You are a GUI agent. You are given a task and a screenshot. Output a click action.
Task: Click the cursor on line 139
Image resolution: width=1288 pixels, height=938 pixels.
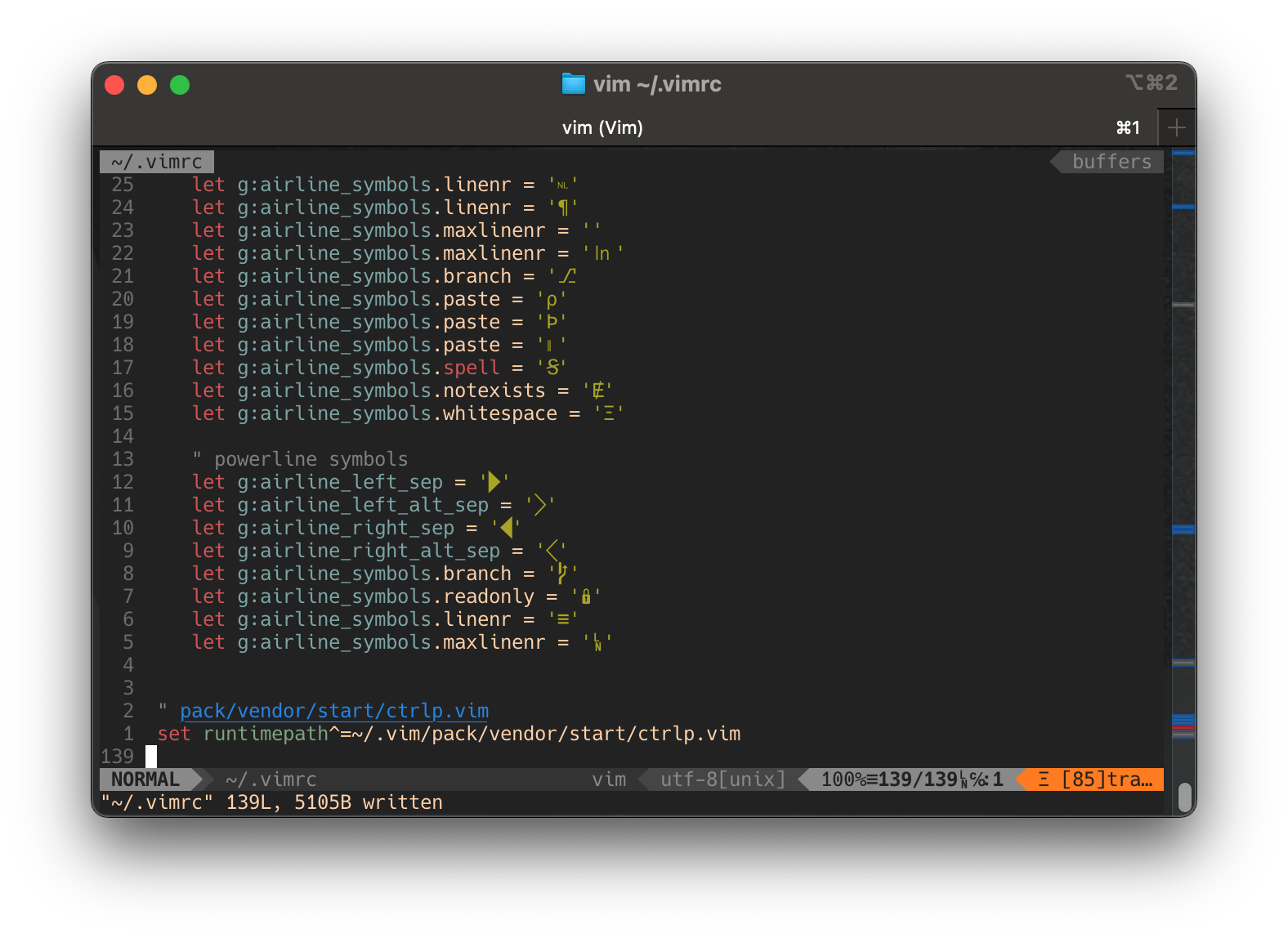click(151, 757)
